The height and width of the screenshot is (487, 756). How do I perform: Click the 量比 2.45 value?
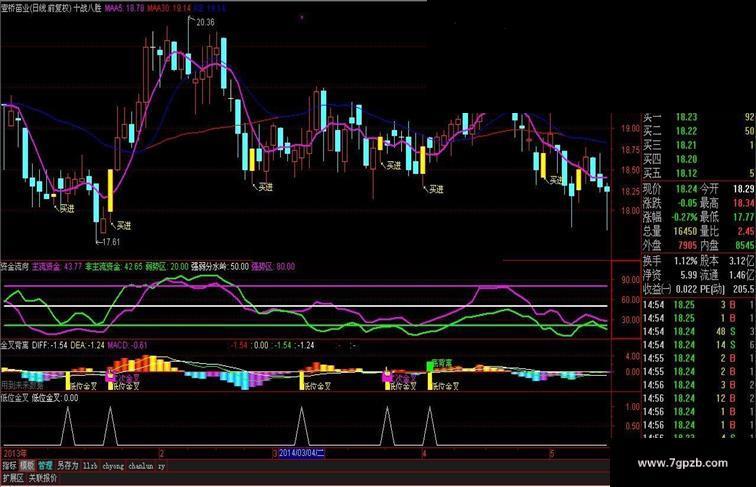tap(746, 231)
